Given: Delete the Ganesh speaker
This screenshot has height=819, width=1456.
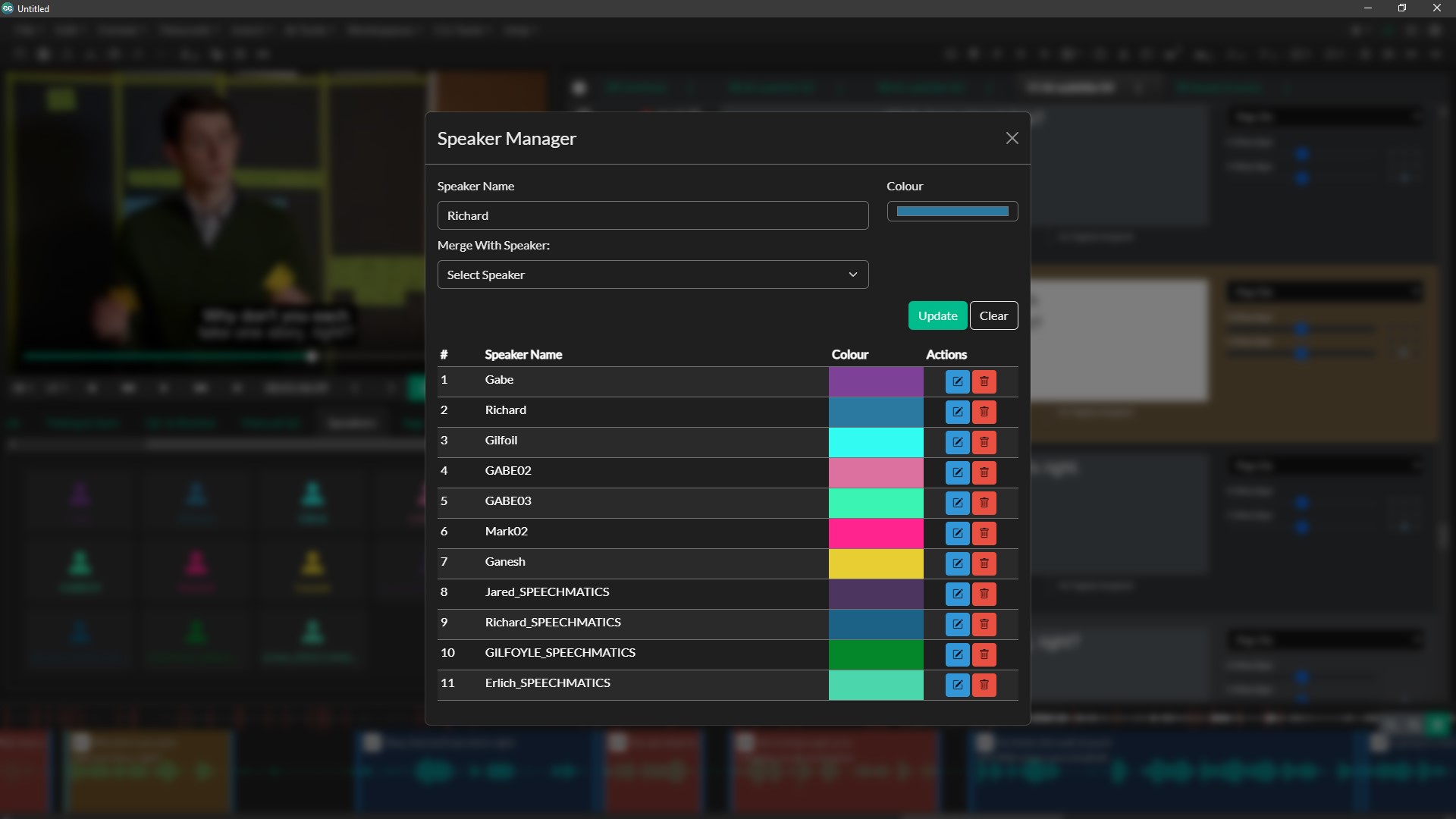Looking at the screenshot, I should tap(984, 563).
